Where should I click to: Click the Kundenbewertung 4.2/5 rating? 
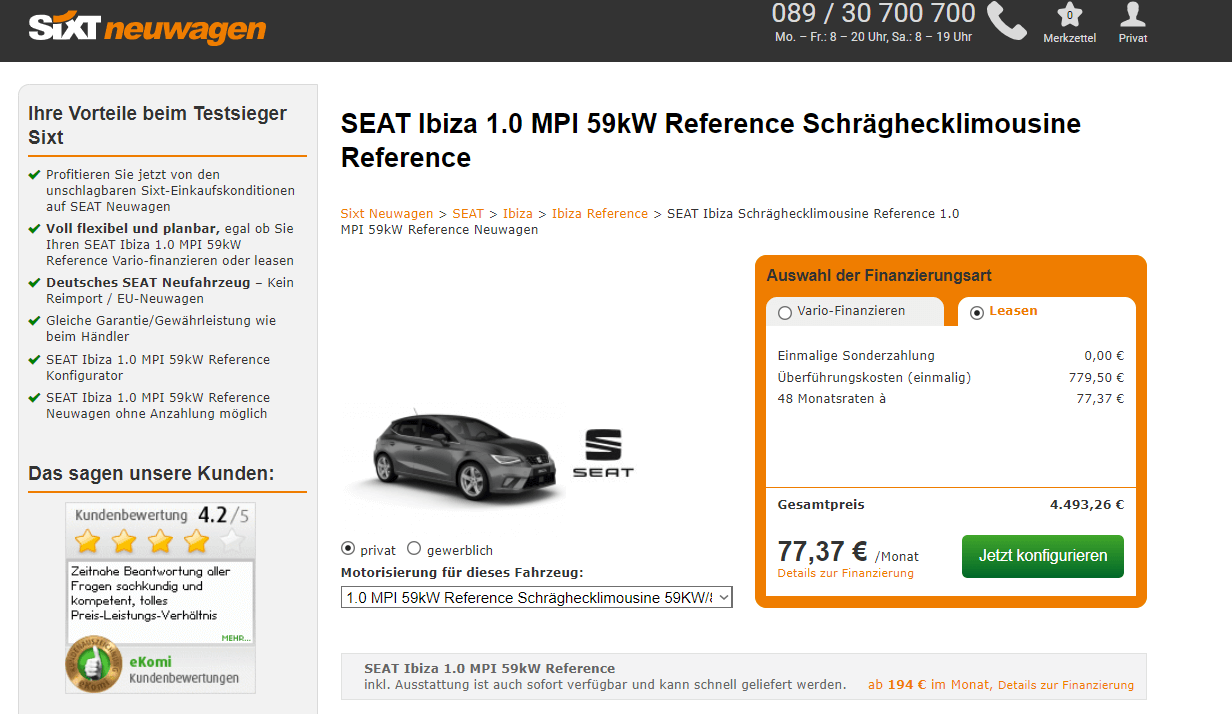(x=161, y=515)
